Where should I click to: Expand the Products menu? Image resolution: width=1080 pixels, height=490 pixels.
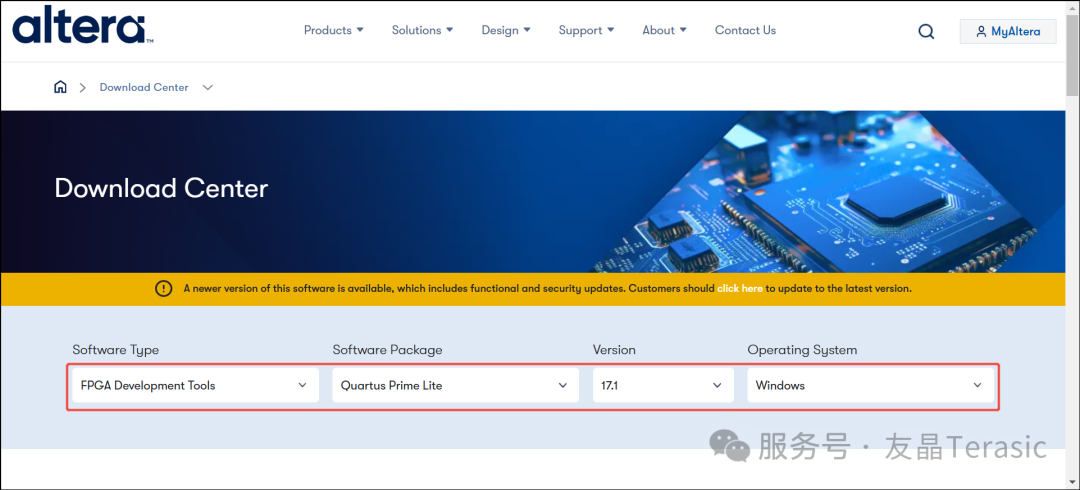[333, 30]
